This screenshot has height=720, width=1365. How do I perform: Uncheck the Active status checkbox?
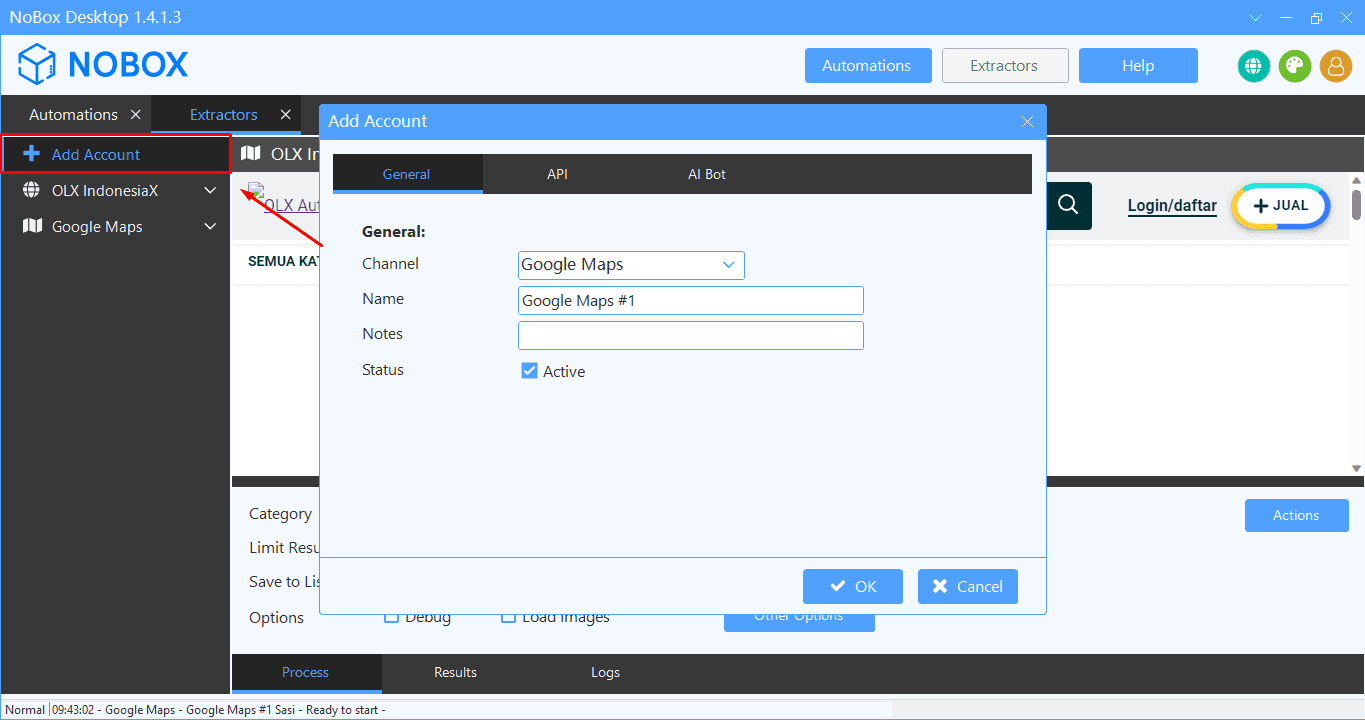pyautogui.click(x=530, y=371)
